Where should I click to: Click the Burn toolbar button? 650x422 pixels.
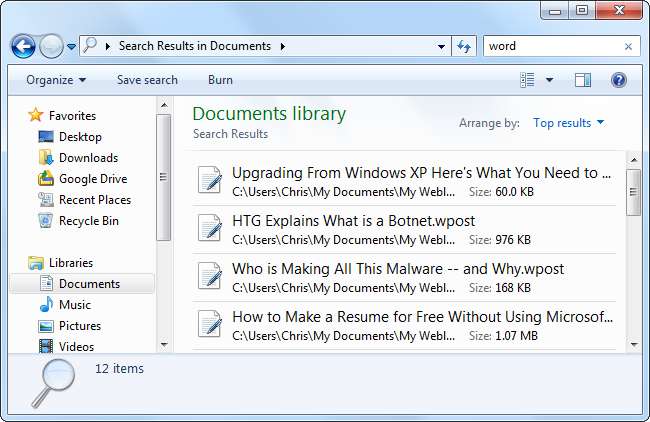tap(220, 80)
